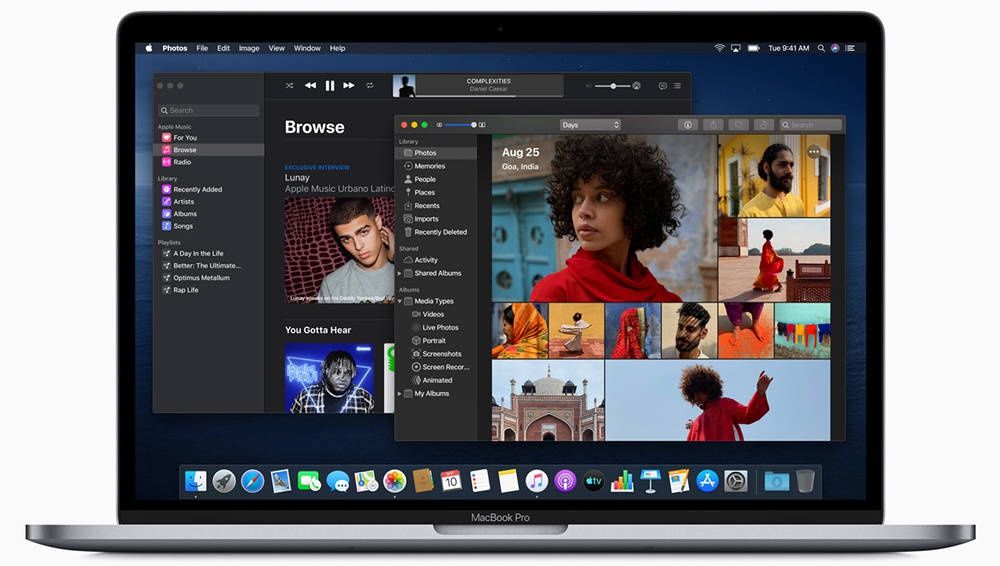Click the Complexities album artwork thumbnail
Image resolution: width=1000 pixels, height=566 pixels.
404,86
